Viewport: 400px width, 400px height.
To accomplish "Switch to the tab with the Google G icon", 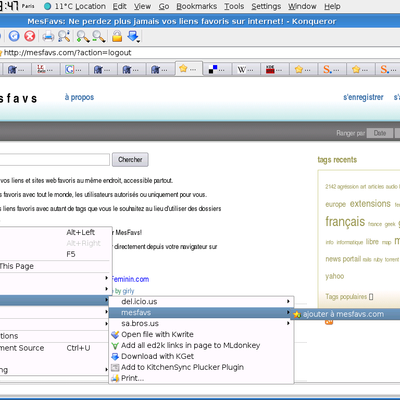I will (x=74, y=69).
